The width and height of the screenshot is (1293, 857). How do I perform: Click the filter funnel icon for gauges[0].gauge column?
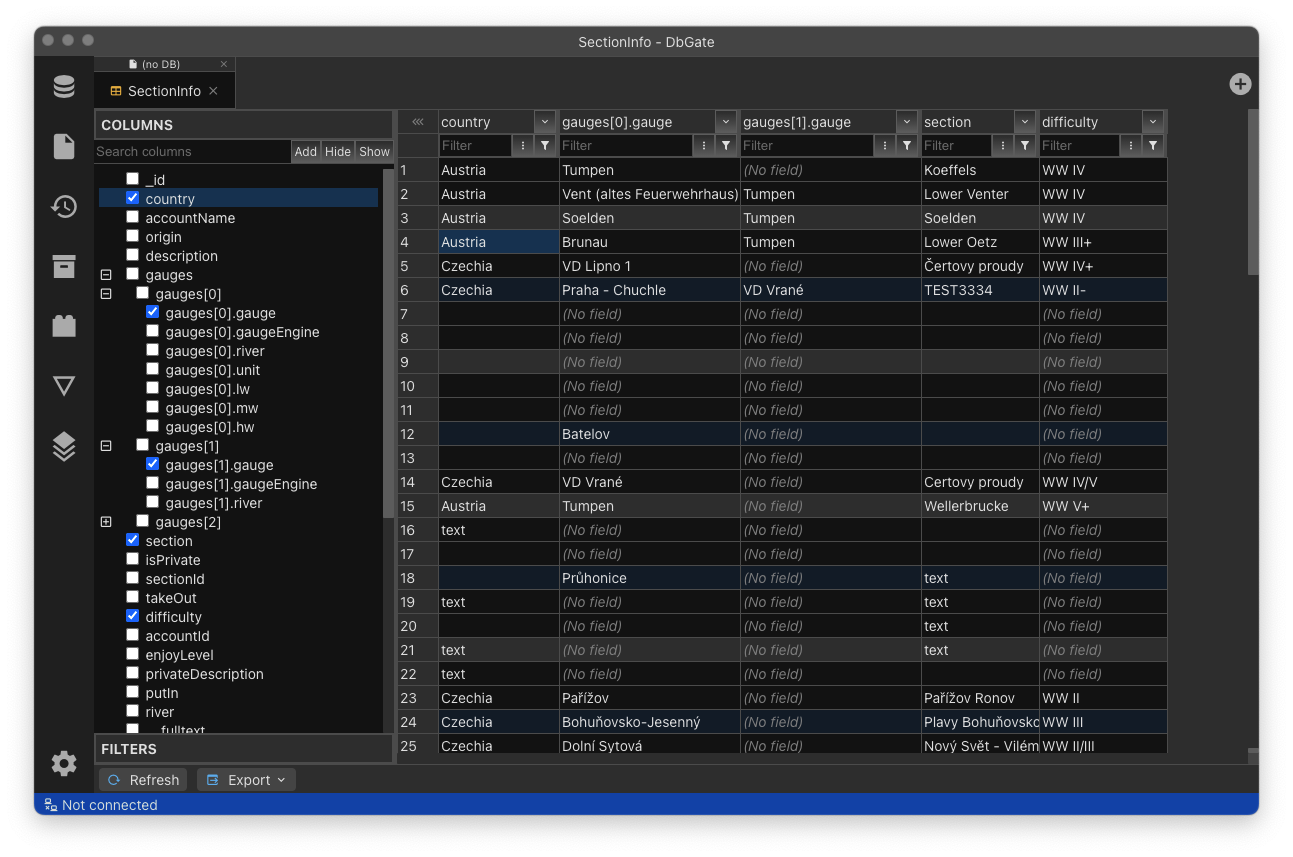tap(727, 146)
